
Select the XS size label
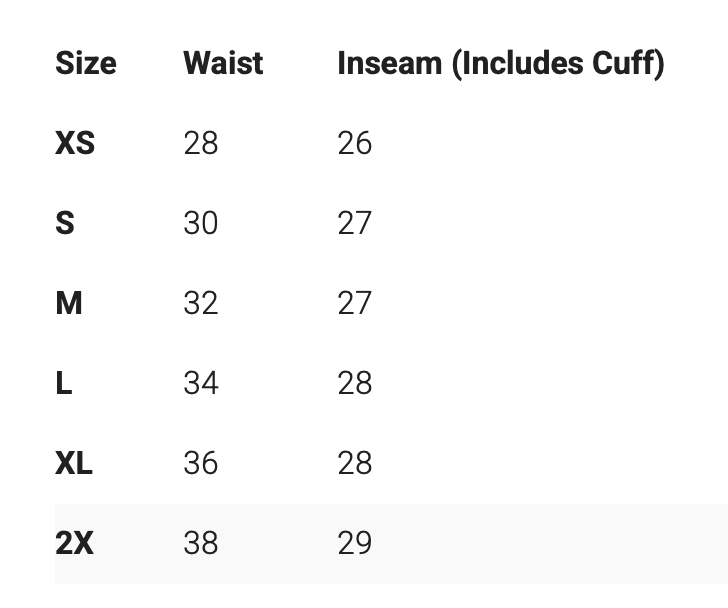pyautogui.click(x=75, y=143)
